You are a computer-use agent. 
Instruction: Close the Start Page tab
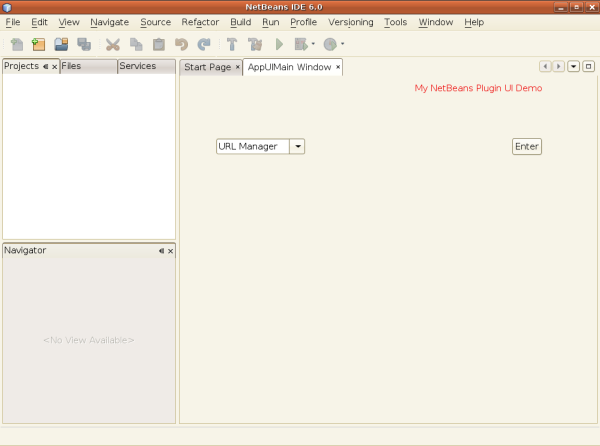tap(238, 67)
